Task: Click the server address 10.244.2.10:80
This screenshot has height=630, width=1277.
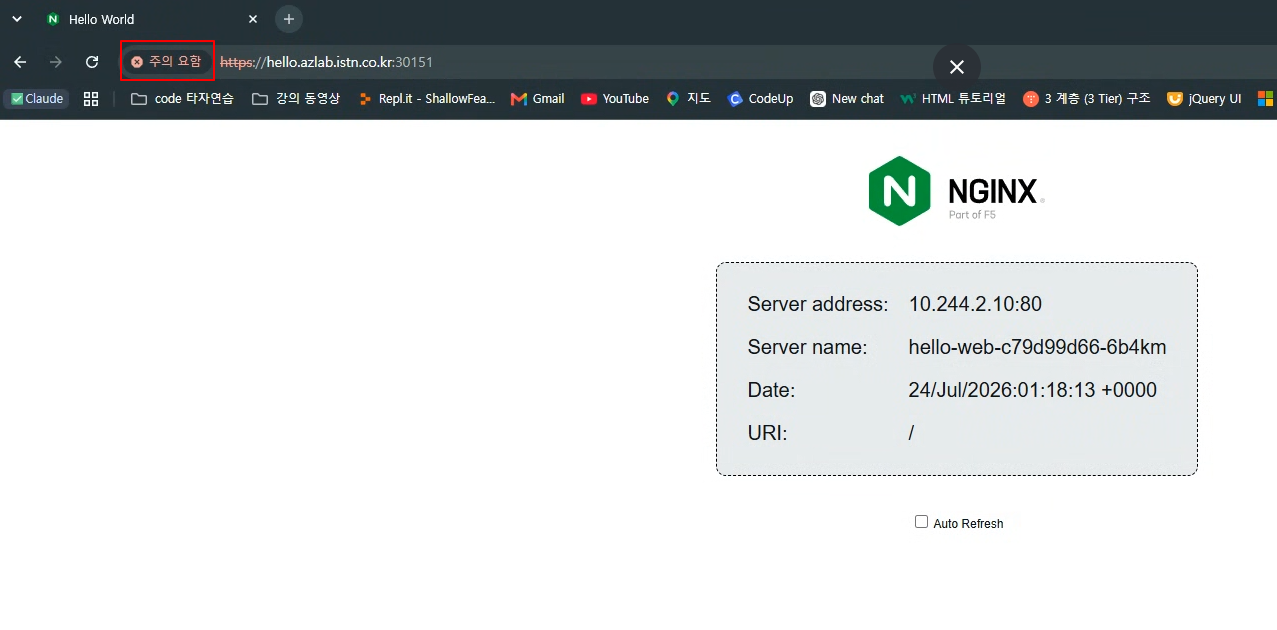Action: (975, 304)
